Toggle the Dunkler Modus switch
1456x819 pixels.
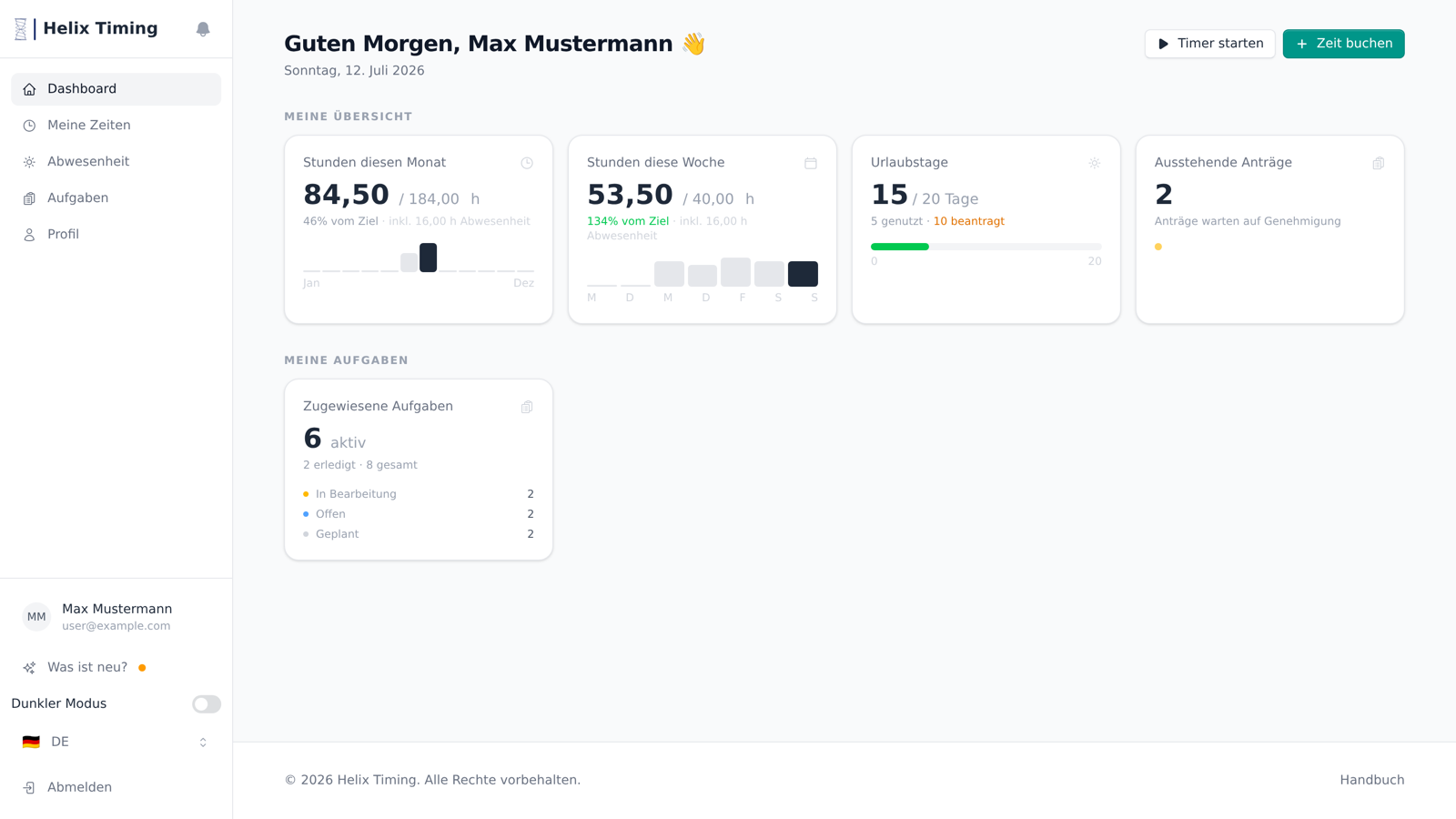tap(207, 704)
